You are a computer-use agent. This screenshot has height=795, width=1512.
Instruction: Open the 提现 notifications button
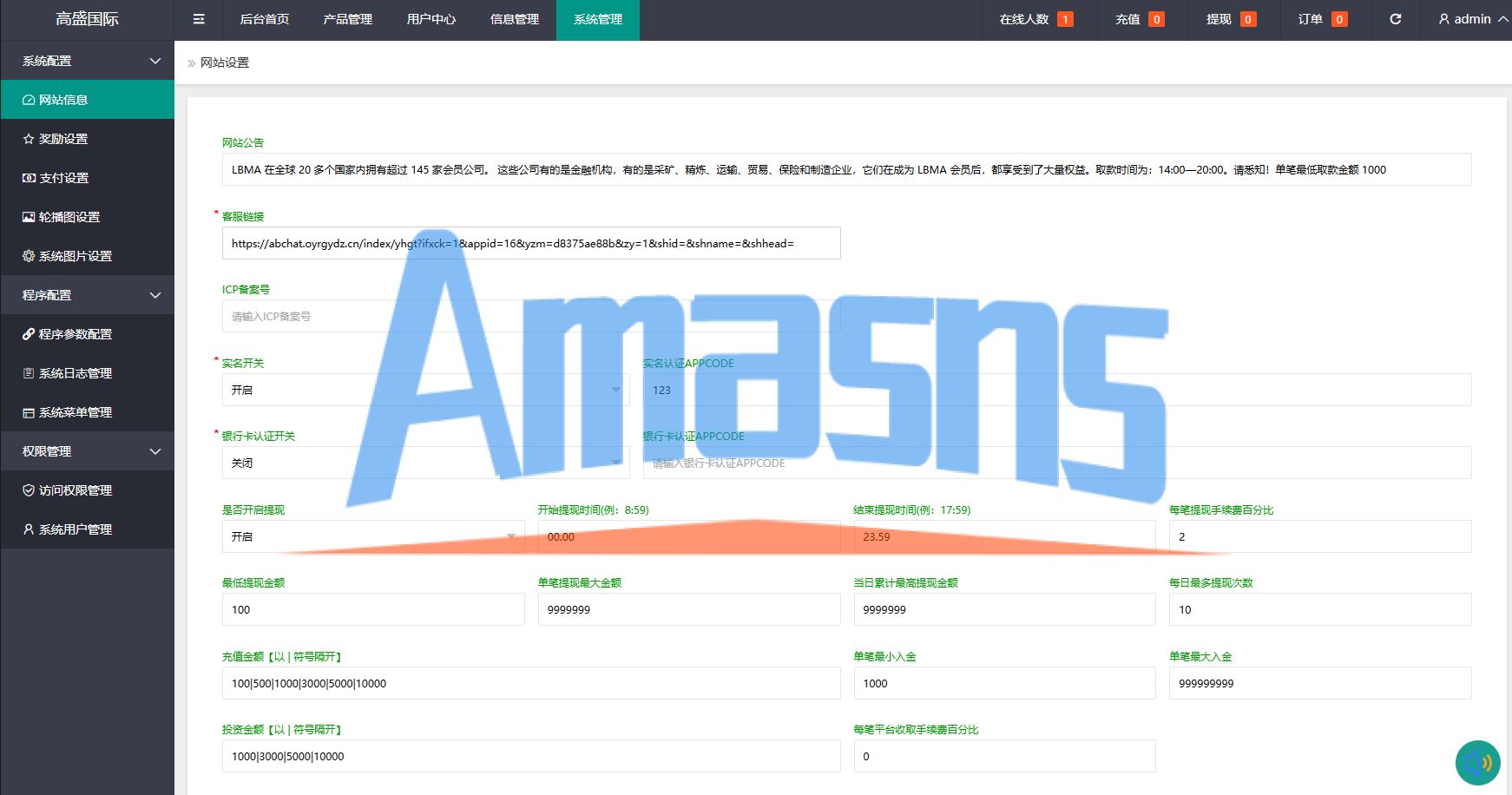(x=1231, y=19)
